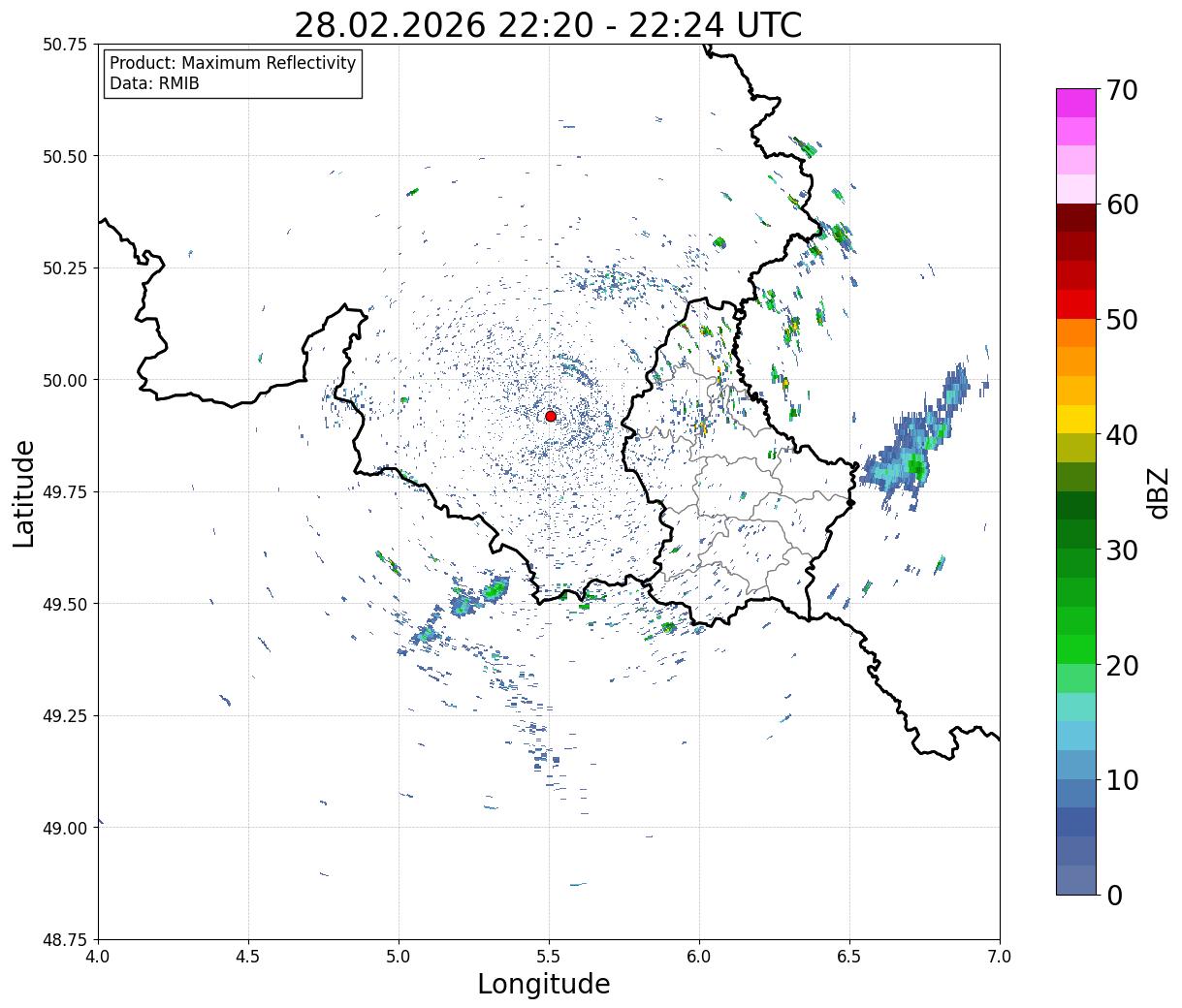Click the colorbar tick label 0

click(x=1114, y=895)
